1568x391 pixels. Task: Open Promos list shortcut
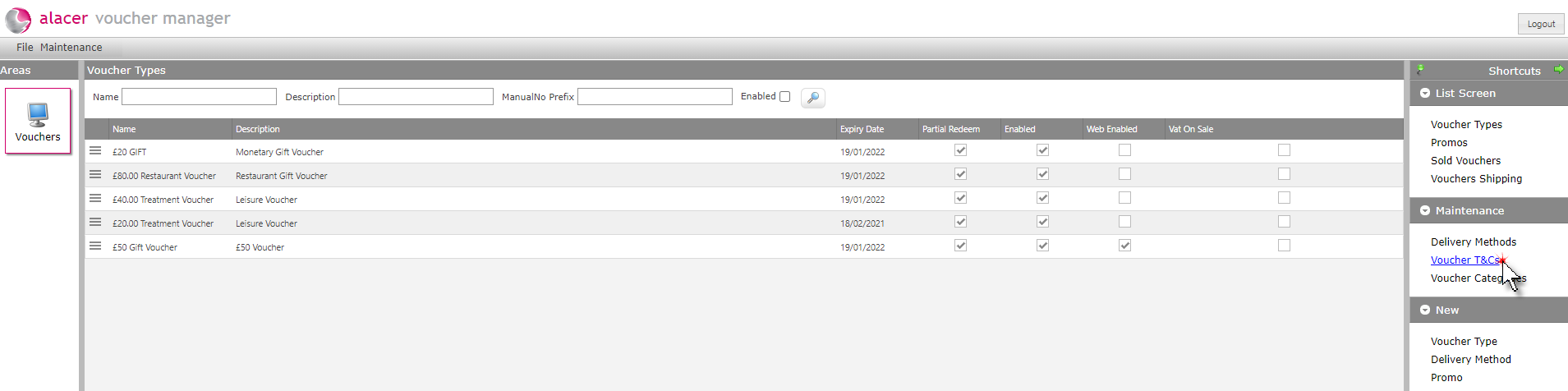coord(1449,143)
